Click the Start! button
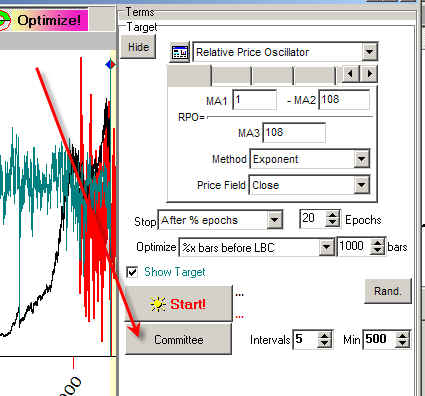425x396 pixels. click(x=178, y=304)
